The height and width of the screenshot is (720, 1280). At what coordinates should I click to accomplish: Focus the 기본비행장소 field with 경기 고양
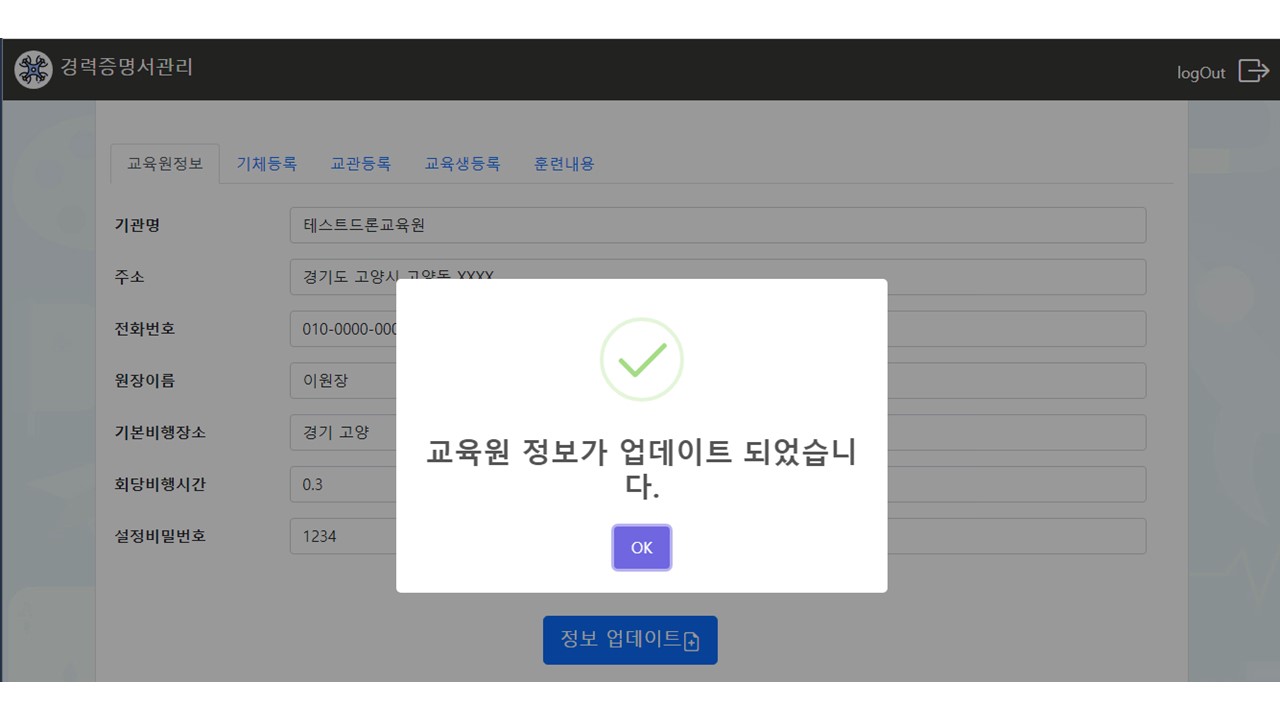340,433
